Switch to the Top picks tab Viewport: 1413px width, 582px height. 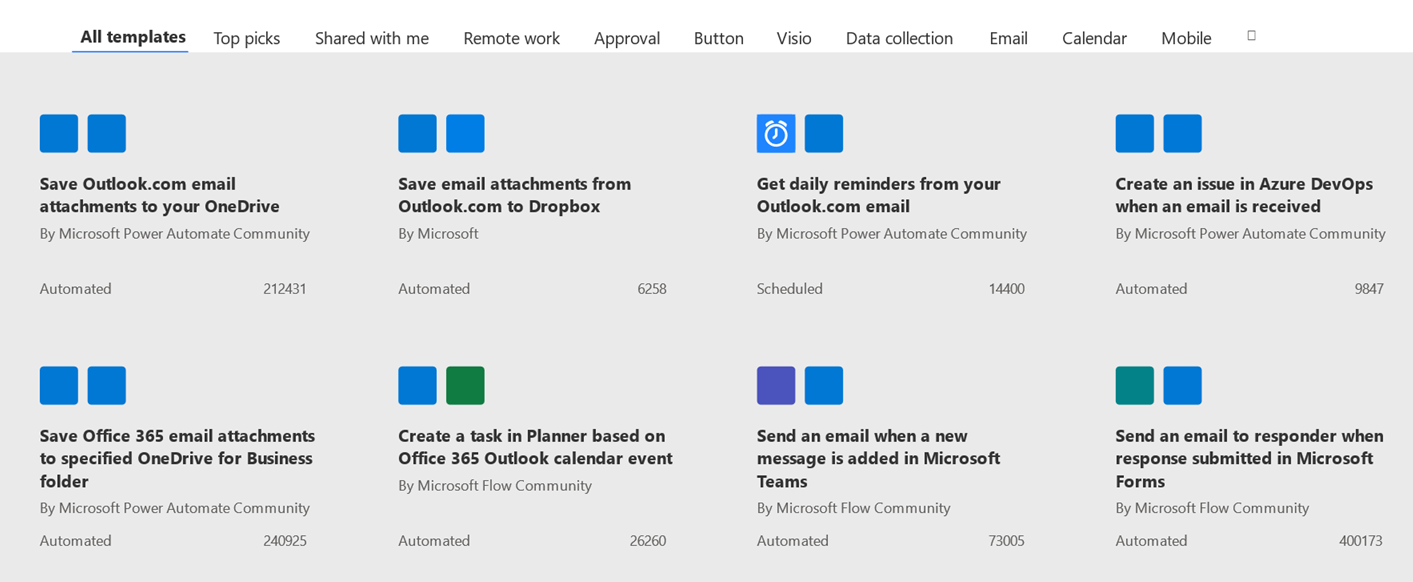point(246,38)
